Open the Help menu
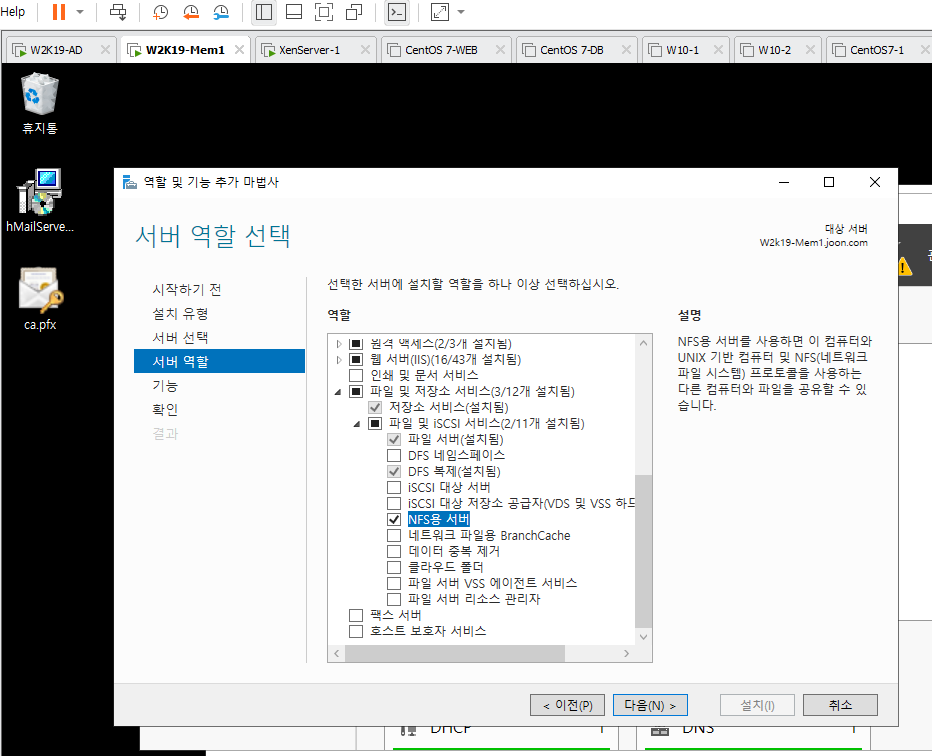932x756 pixels. click(x=12, y=12)
